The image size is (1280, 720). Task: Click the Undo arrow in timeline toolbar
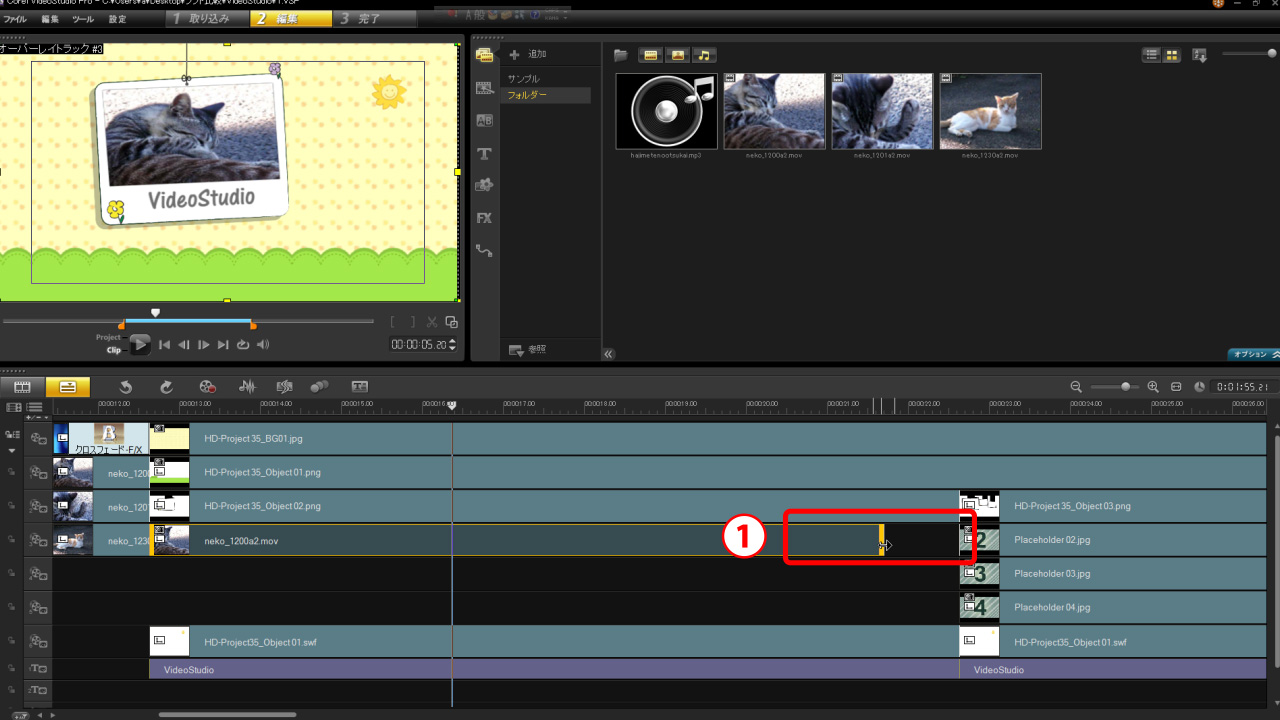click(125, 387)
